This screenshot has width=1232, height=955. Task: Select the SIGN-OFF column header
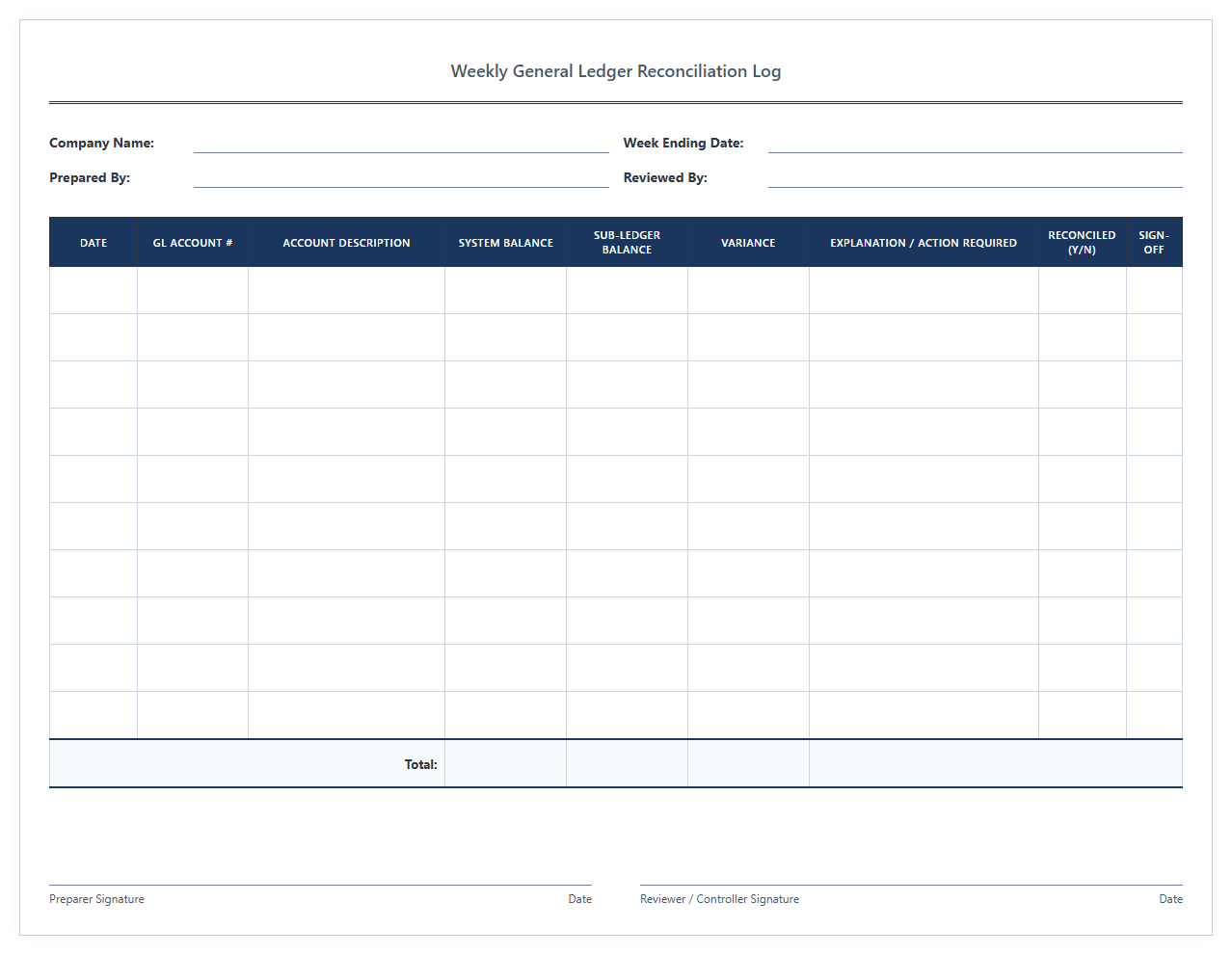pos(1154,243)
